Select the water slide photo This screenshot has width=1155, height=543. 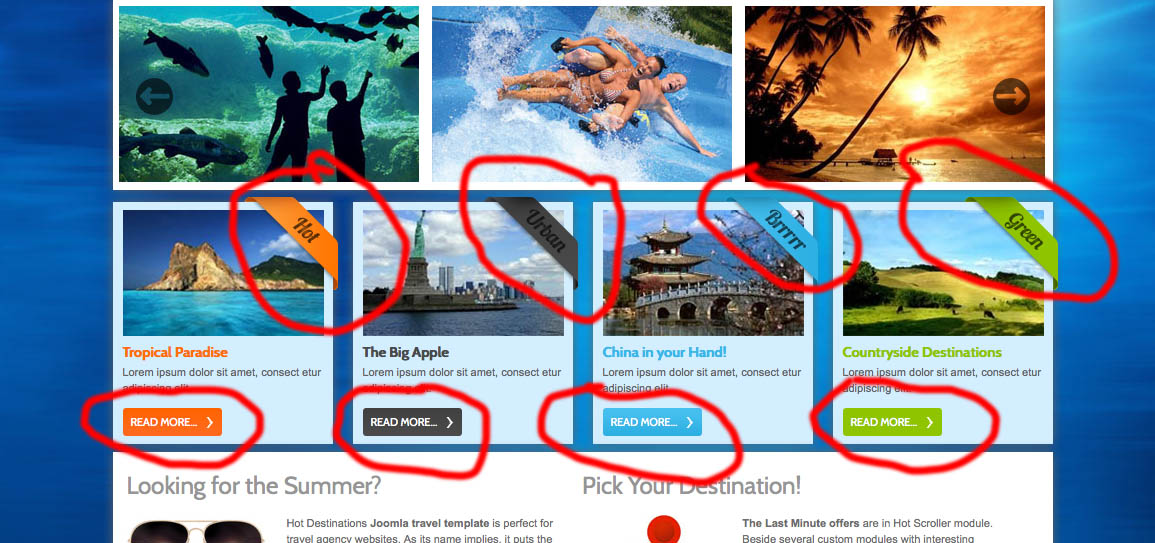tap(582, 94)
